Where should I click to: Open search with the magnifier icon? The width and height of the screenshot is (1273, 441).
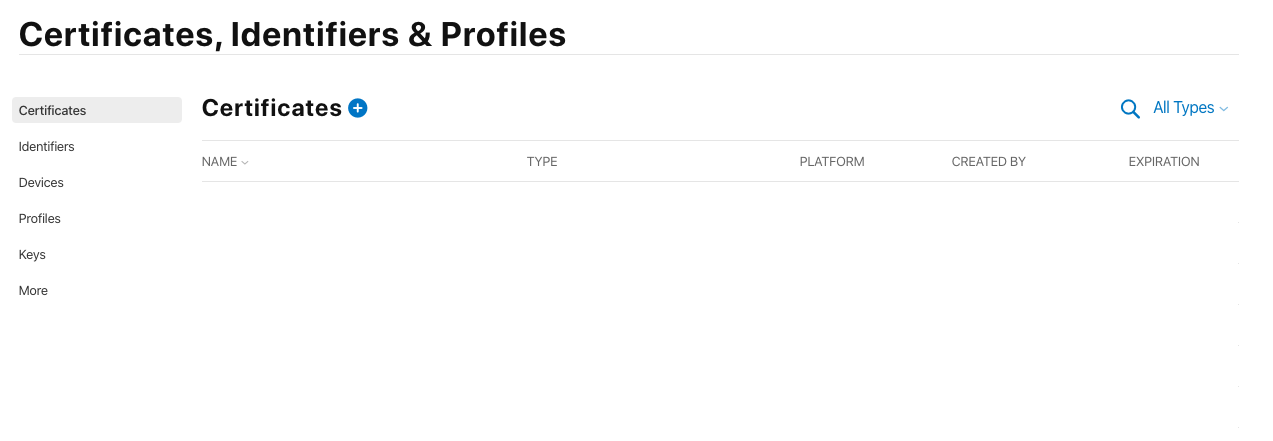[1130, 109]
